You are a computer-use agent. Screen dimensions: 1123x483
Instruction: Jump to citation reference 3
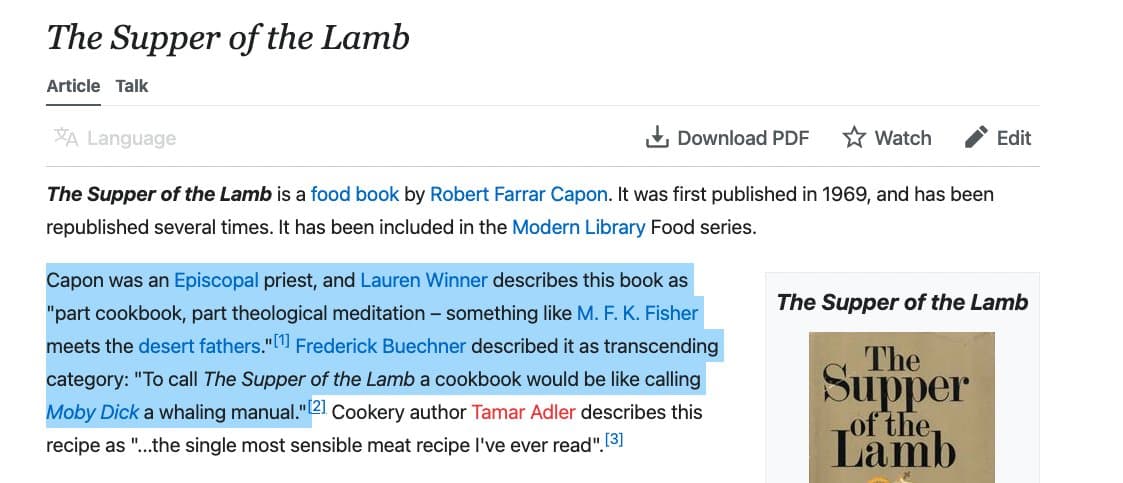[x=614, y=440]
